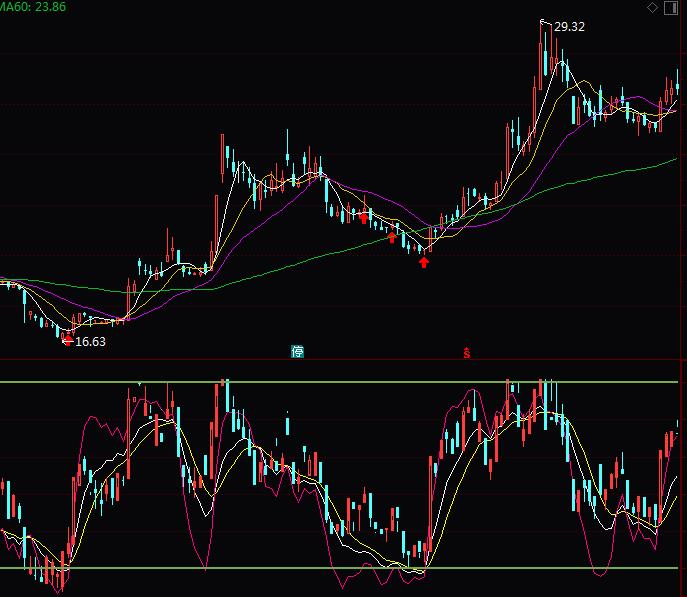This screenshot has width=687, height=597.
Task: Click the diamond icon in top-right corner
Action: click(x=653, y=7)
